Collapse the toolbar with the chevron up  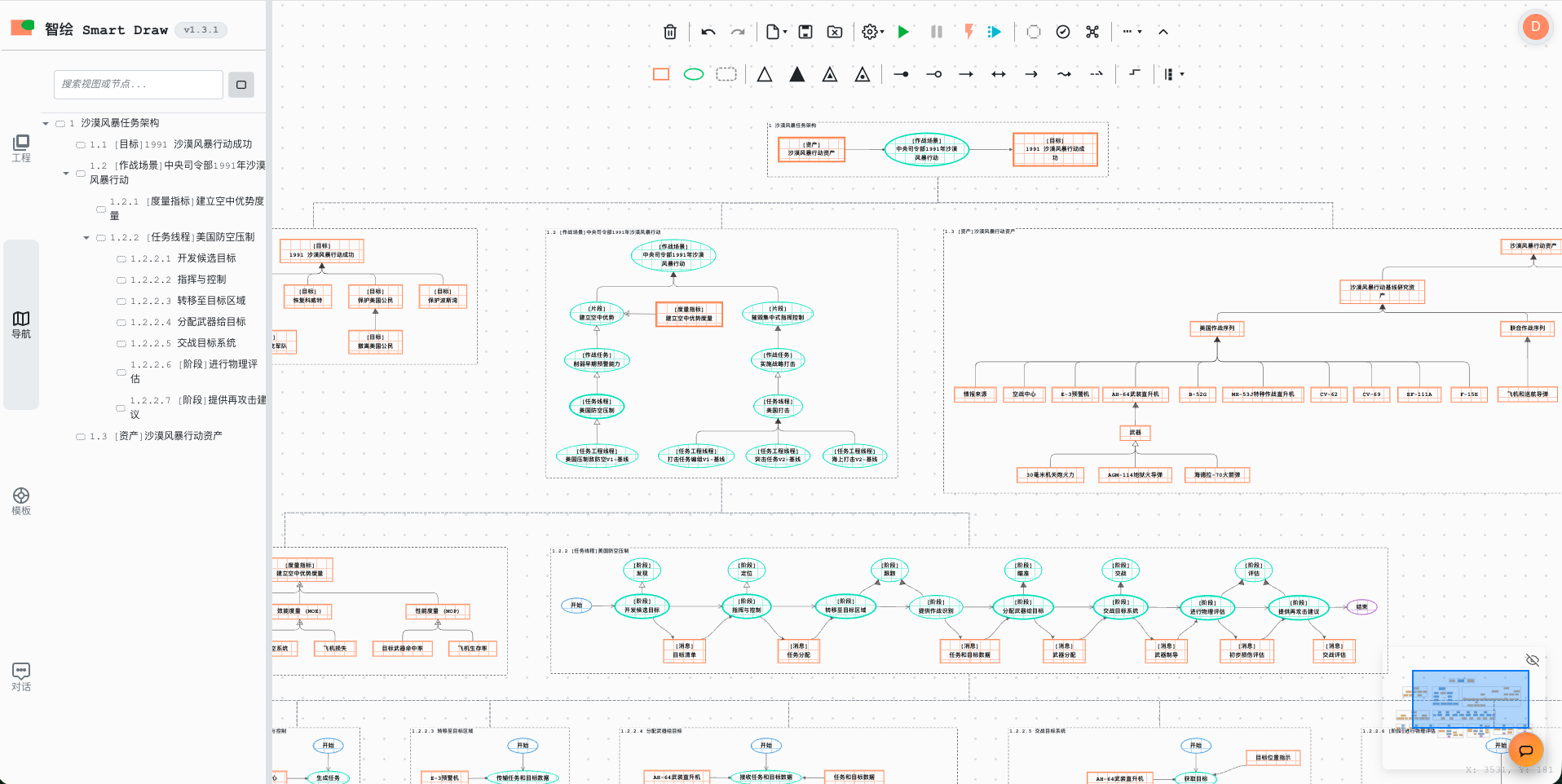coord(1163,32)
